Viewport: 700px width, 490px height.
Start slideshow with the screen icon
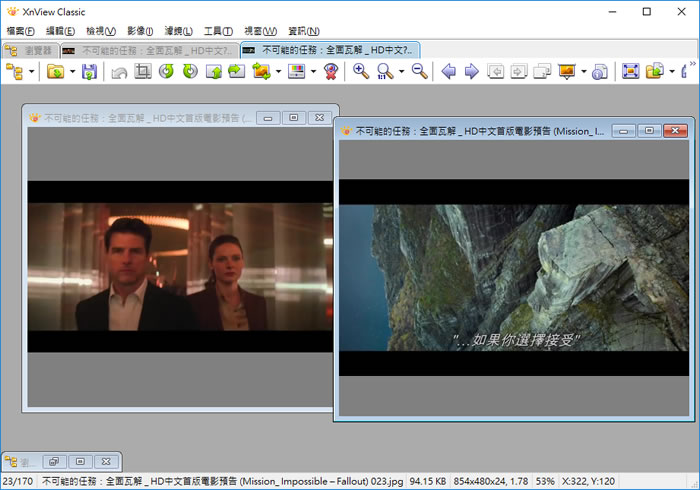pos(567,71)
